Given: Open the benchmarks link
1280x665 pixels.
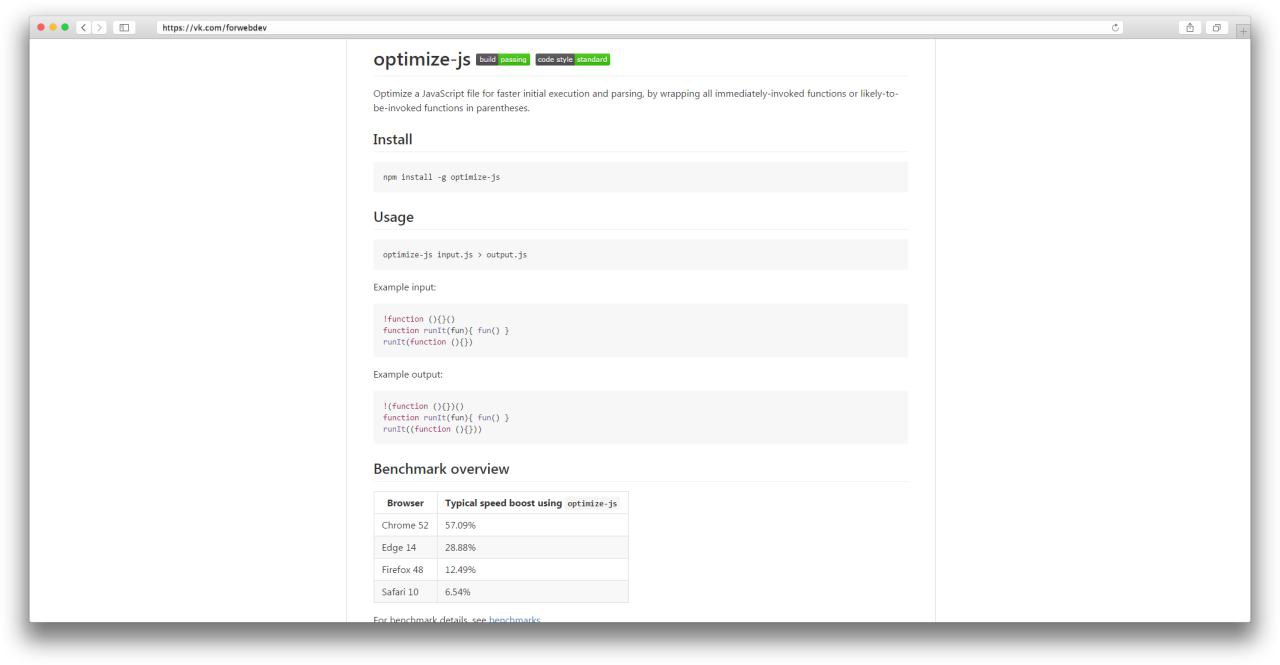Looking at the screenshot, I should coord(514,620).
